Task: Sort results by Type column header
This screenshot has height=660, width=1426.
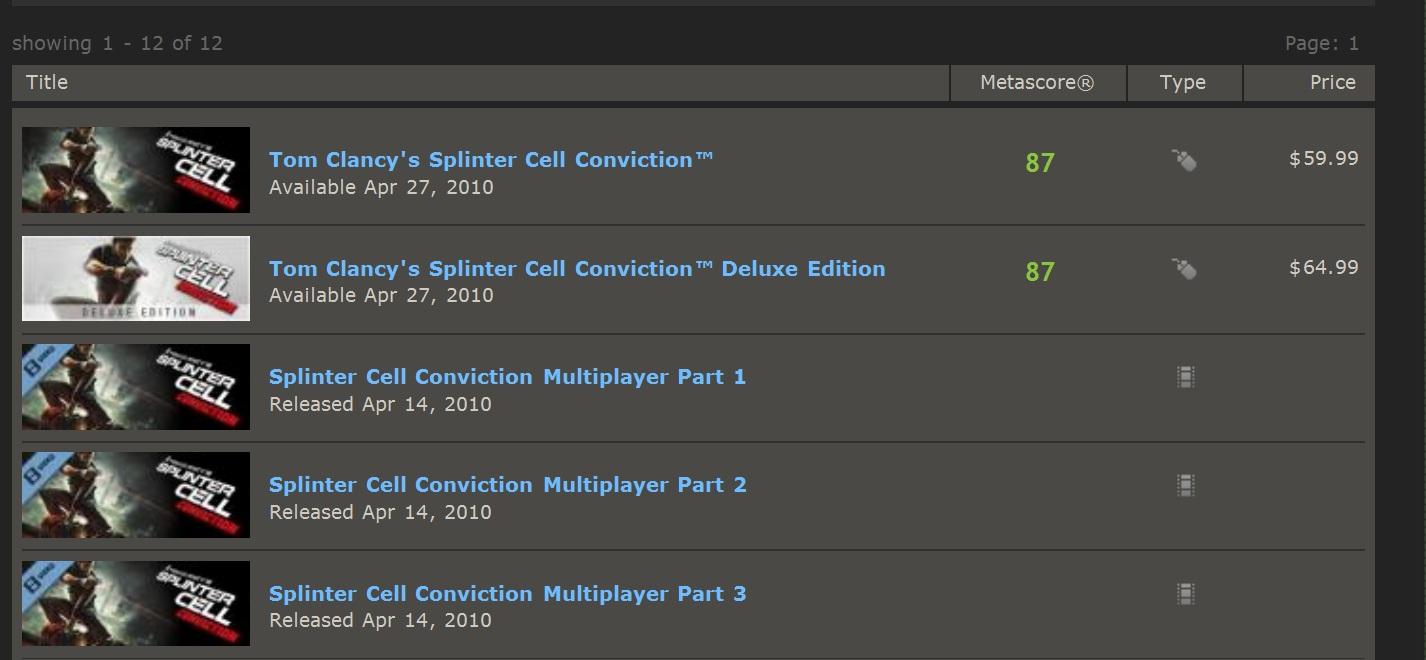Action: coord(1183,83)
